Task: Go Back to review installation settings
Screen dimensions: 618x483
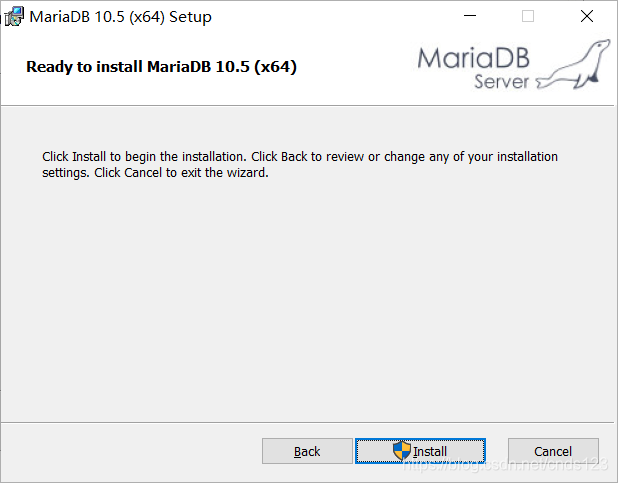Action: [x=307, y=451]
